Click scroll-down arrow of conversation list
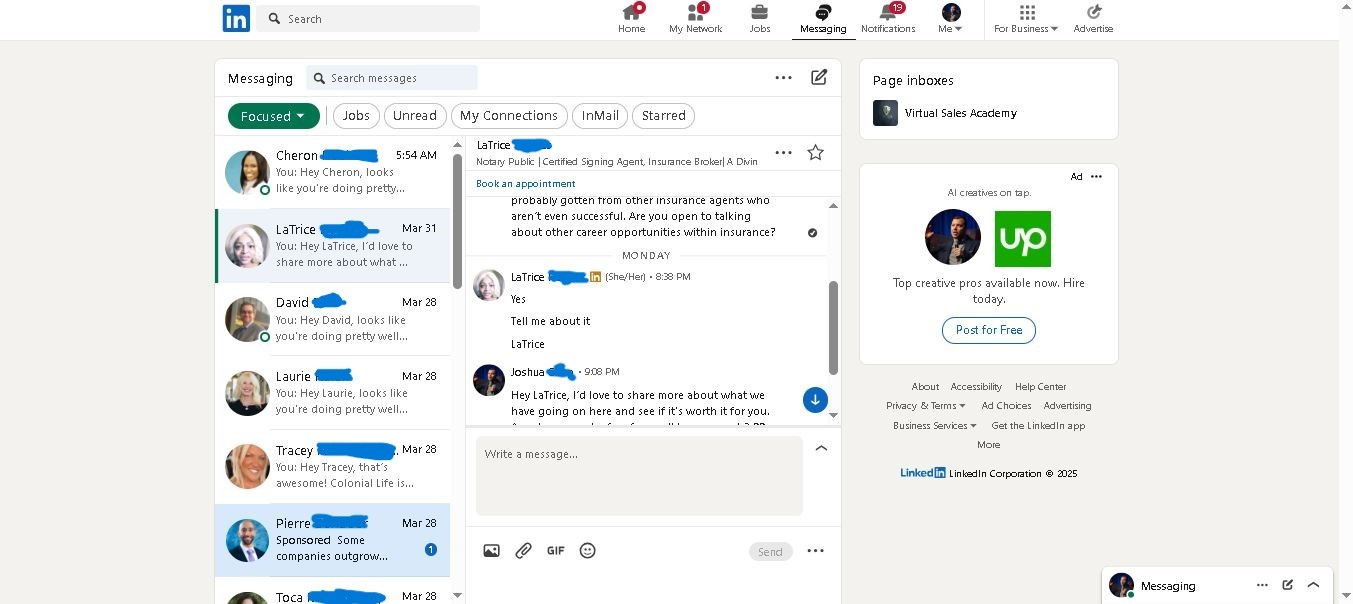The image size is (1353, 604). tap(458, 595)
